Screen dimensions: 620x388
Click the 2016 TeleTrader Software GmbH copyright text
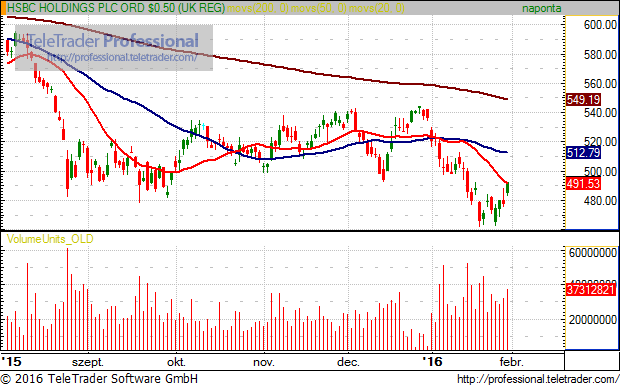click(99, 379)
